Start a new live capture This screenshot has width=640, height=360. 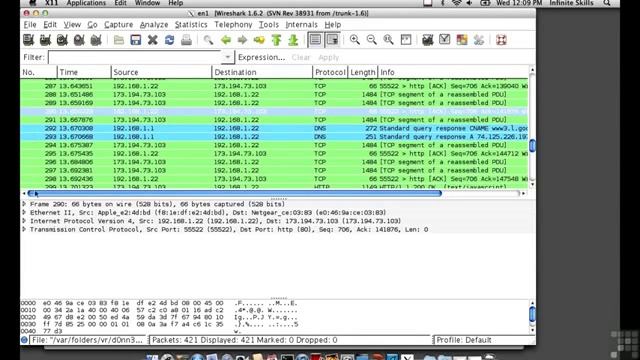[x=62, y=40]
